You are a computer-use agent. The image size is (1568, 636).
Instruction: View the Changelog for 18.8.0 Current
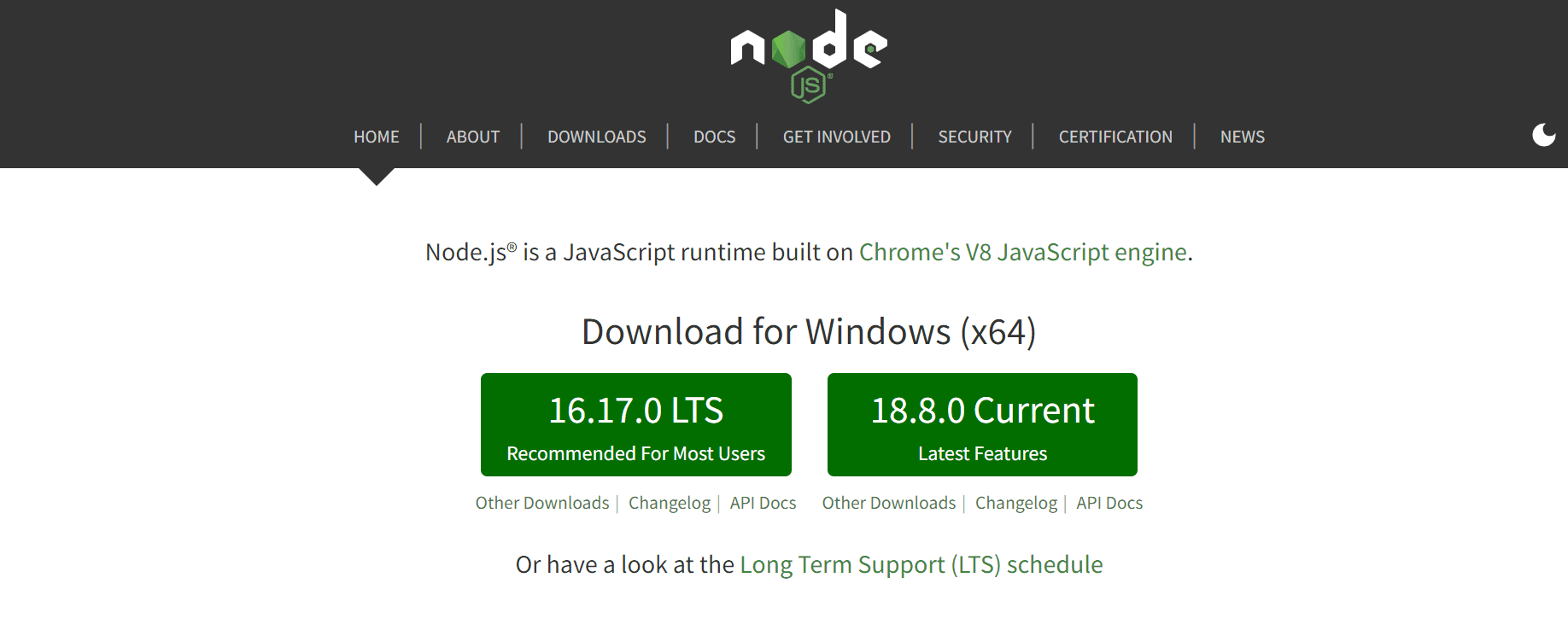(x=1016, y=503)
